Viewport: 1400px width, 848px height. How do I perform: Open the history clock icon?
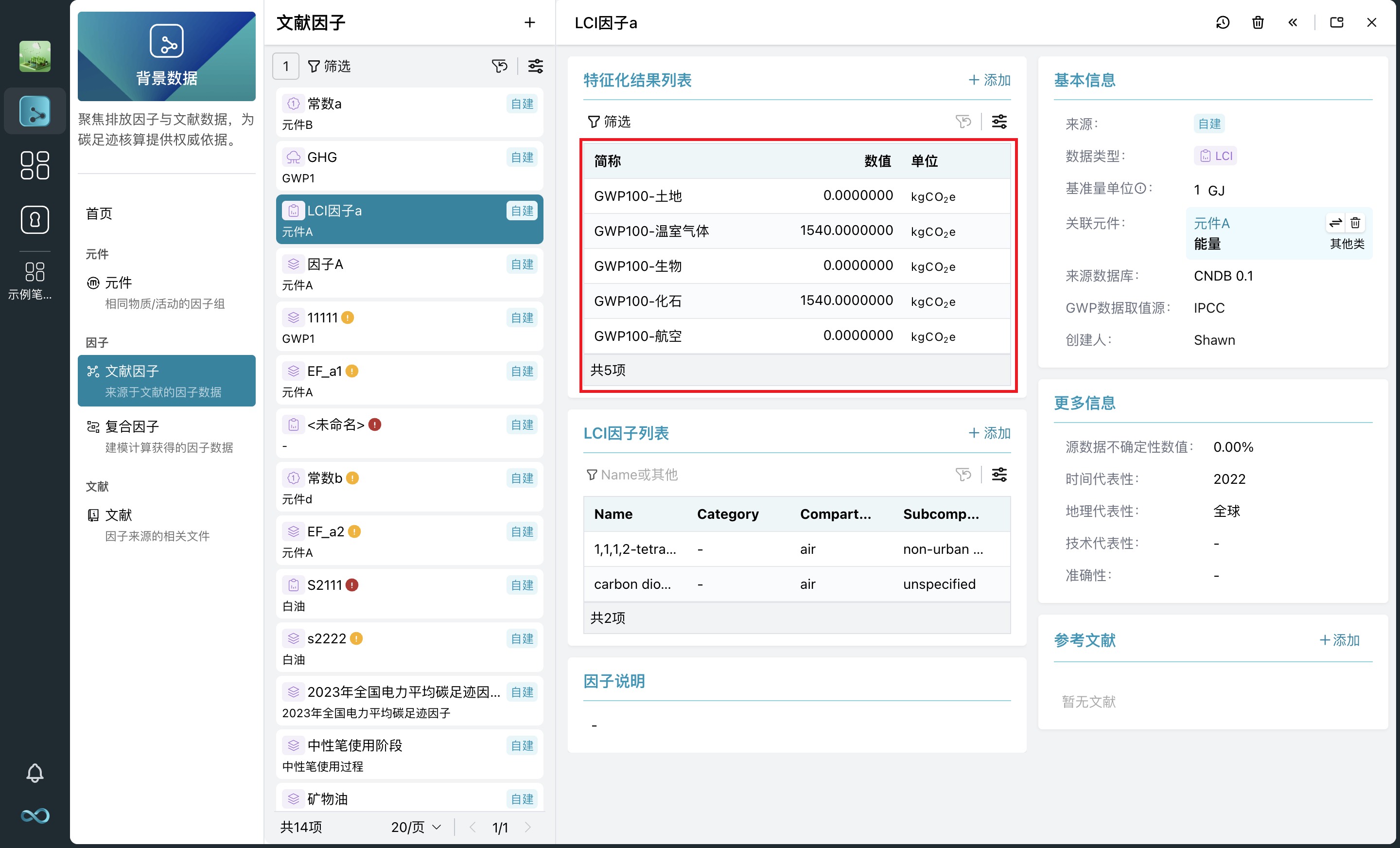[1222, 23]
